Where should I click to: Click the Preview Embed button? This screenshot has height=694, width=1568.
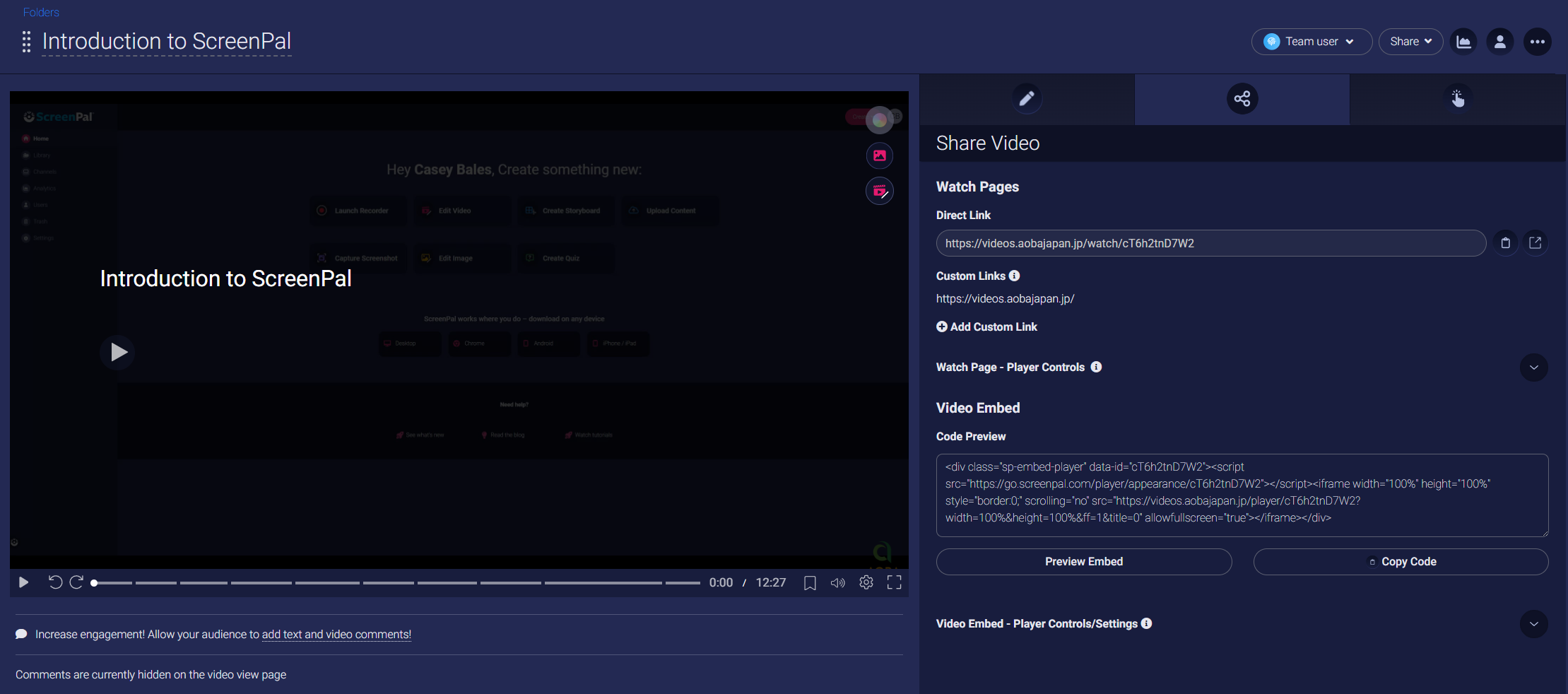click(x=1083, y=562)
